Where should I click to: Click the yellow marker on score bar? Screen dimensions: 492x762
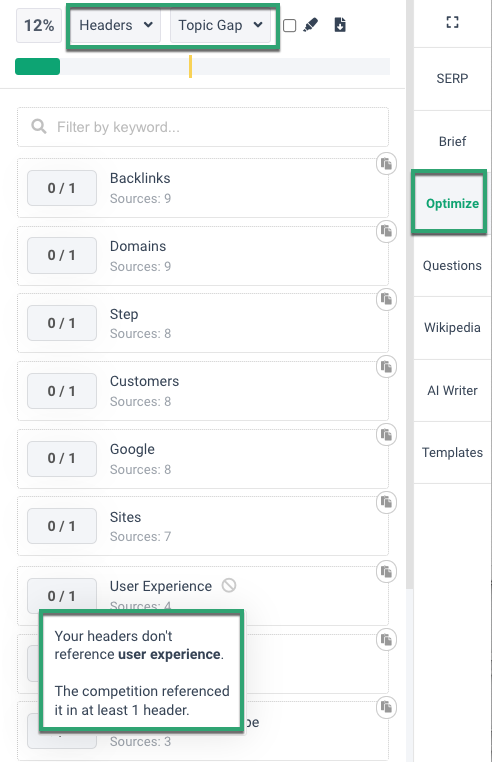[x=190, y=67]
